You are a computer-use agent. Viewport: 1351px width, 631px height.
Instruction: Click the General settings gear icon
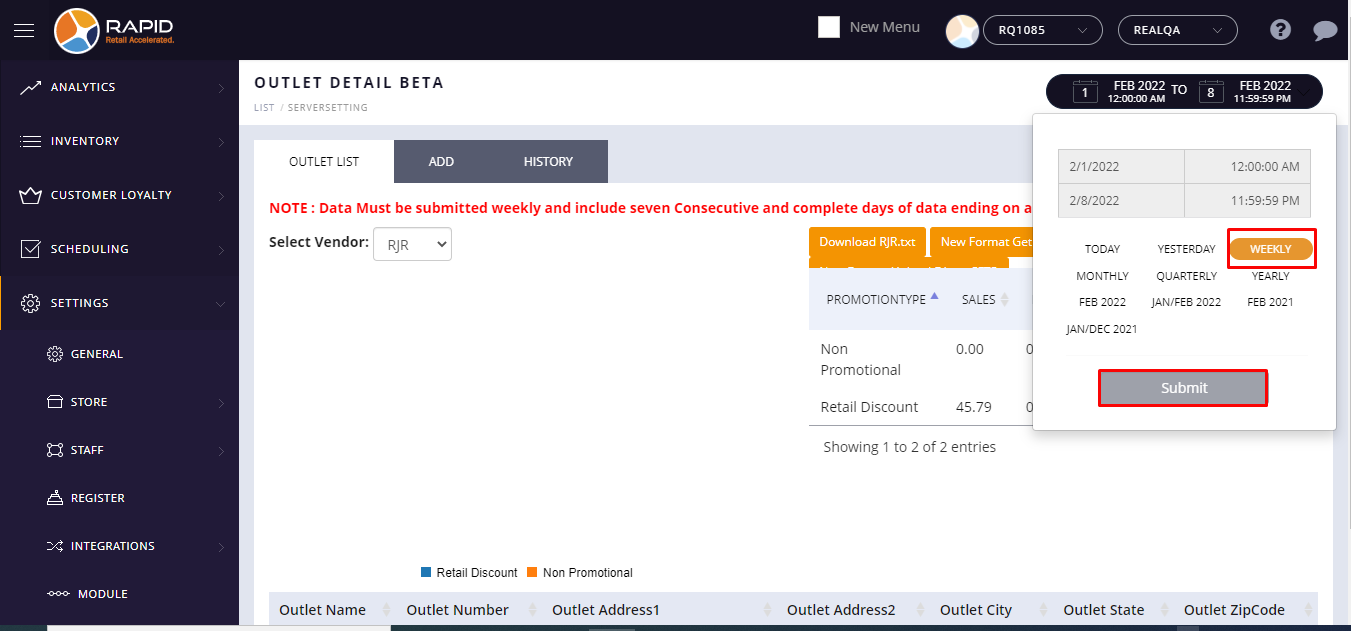coord(54,354)
